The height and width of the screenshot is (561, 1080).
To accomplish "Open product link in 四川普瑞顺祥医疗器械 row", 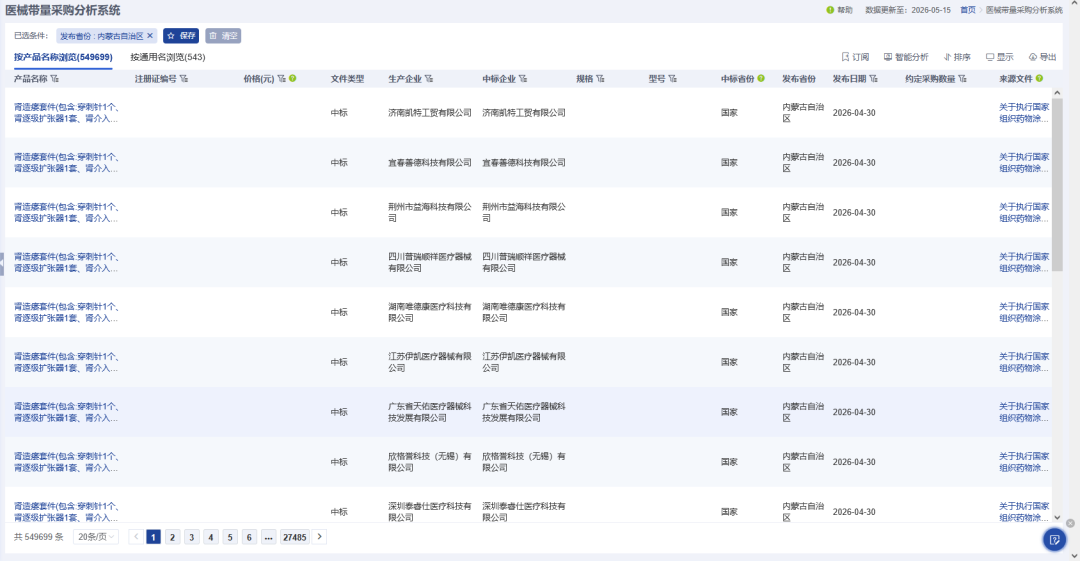I will [66, 263].
